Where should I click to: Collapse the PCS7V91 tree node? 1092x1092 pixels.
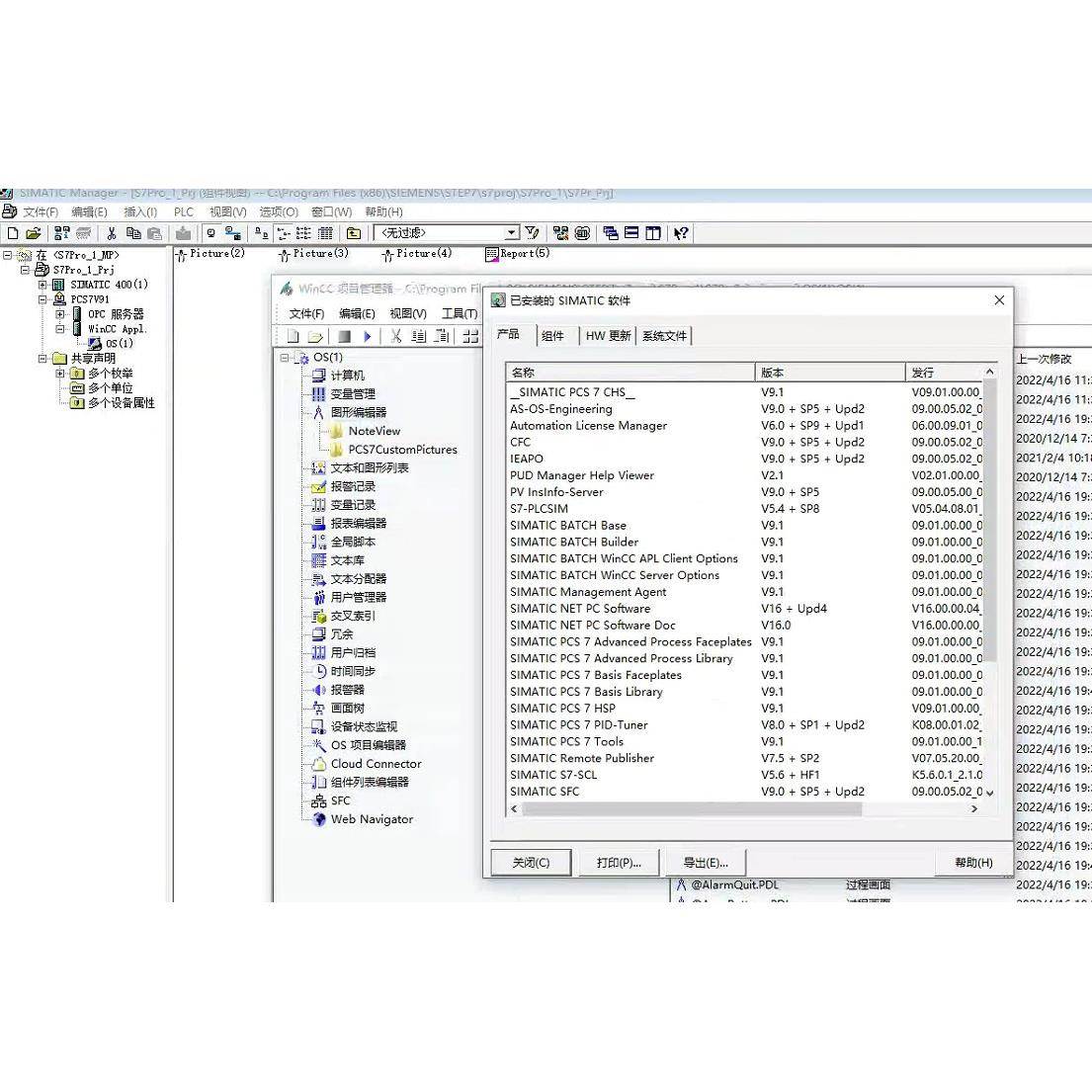(x=42, y=299)
